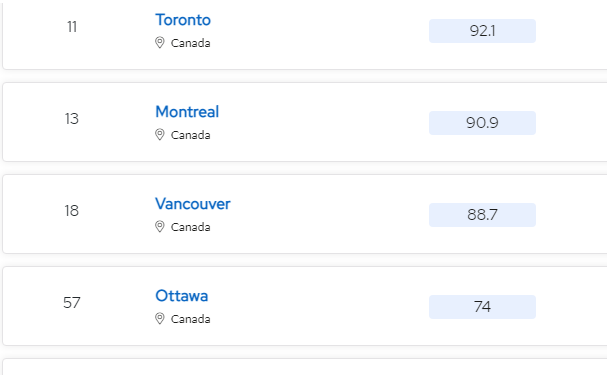
Task: Click the Canada label under Ottawa
Action: point(190,319)
